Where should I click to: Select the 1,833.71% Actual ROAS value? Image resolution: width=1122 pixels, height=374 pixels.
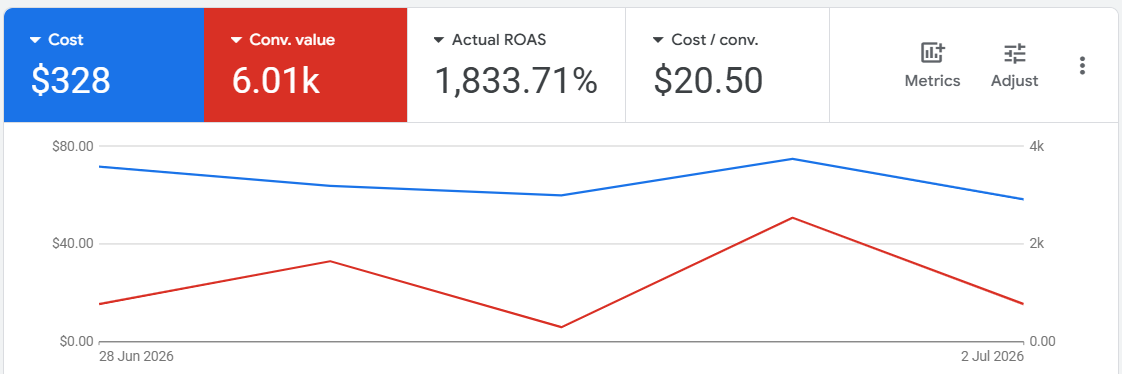tap(516, 80)
